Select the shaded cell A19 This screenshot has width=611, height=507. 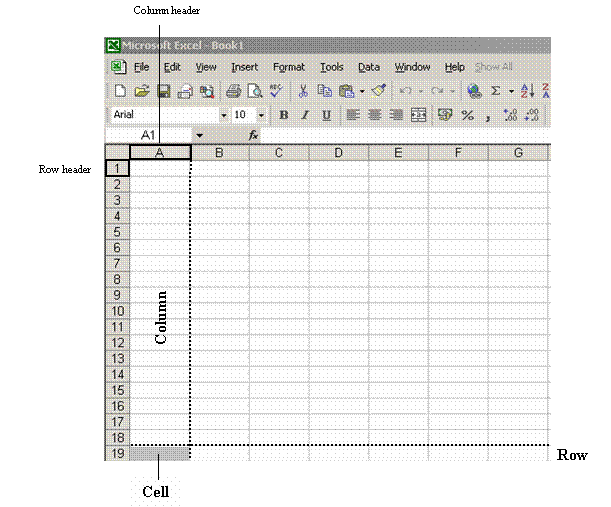160,454
